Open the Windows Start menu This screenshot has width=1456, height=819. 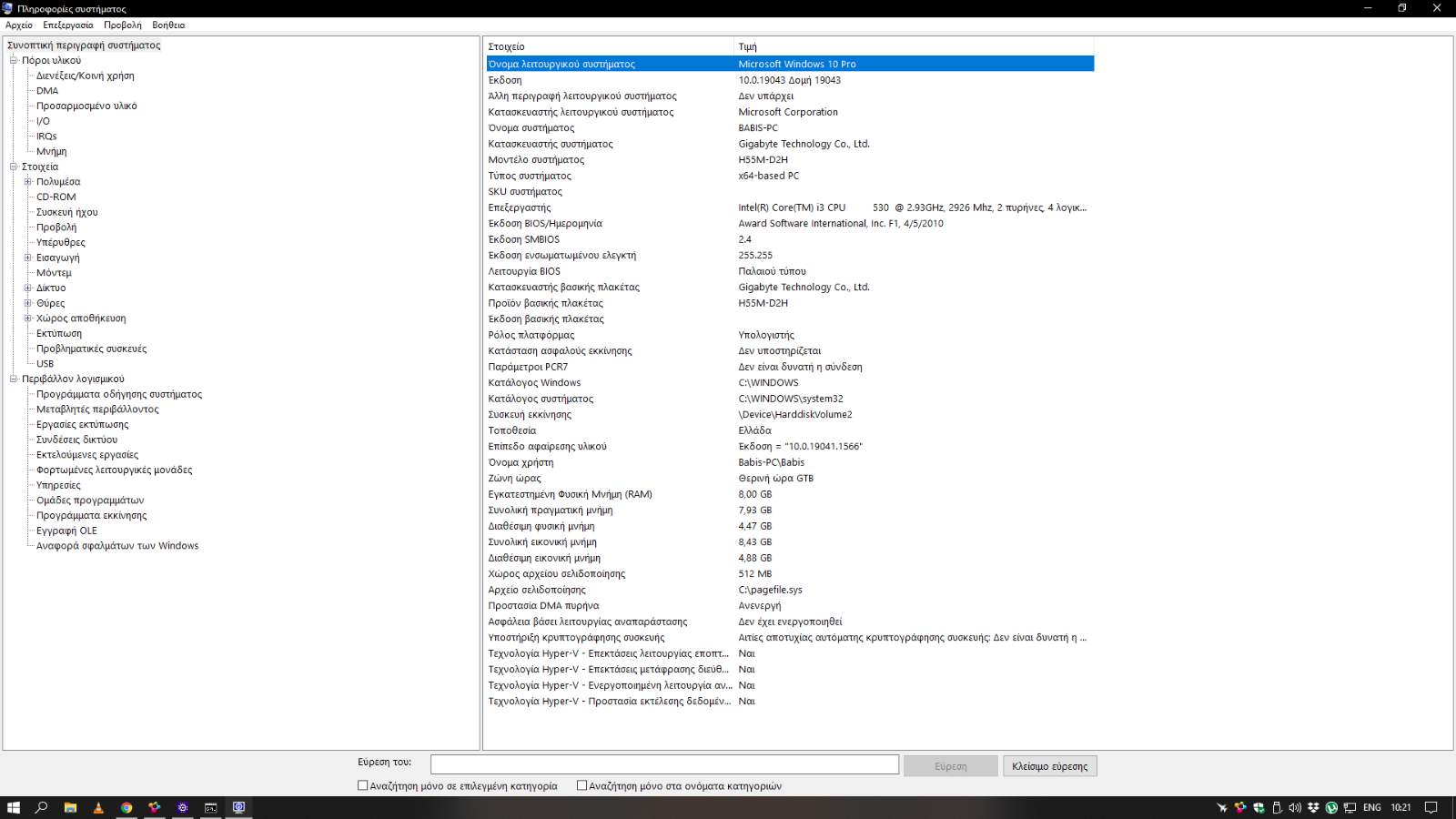(x=14, y=807)
